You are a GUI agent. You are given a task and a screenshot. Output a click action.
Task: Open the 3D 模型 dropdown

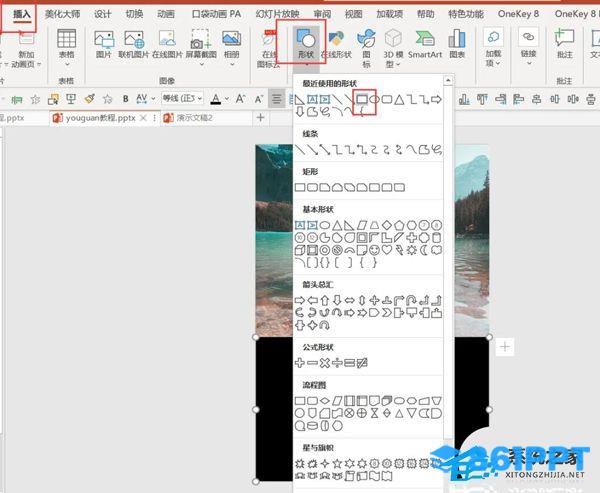(393, 48)
